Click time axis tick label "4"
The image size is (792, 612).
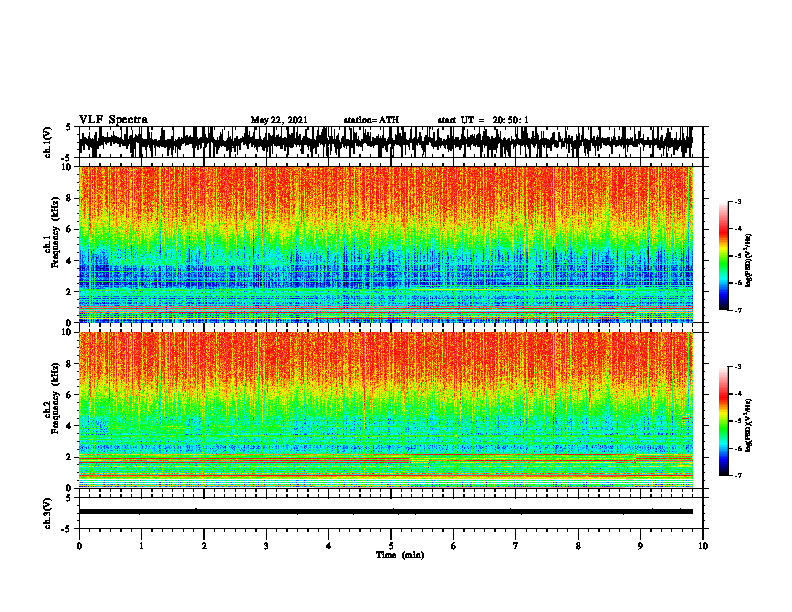(329, 546)
